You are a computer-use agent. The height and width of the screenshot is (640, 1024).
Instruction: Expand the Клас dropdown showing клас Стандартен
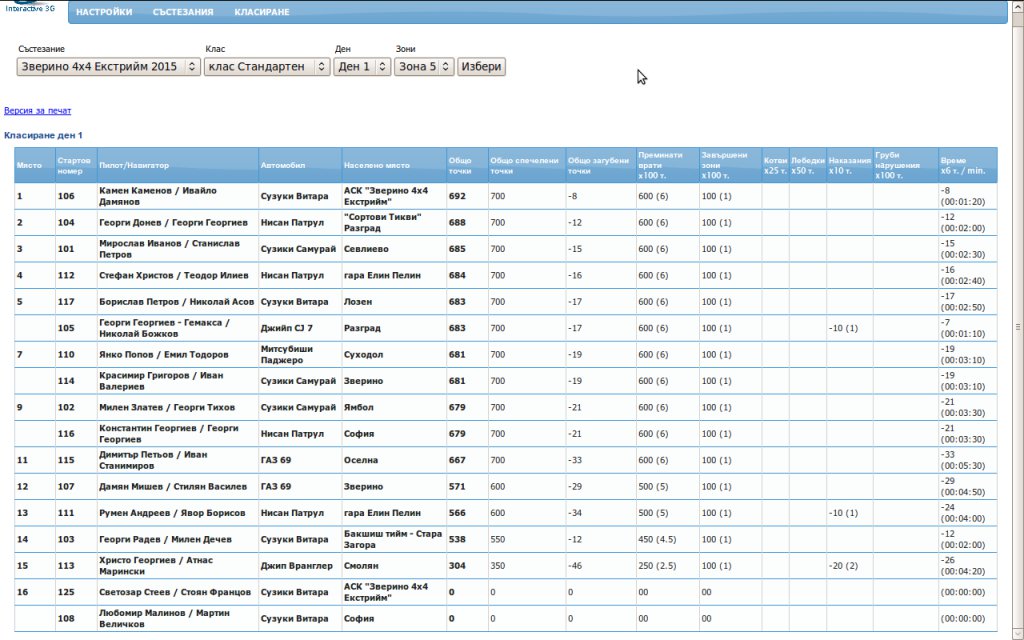tap(267, 67)
